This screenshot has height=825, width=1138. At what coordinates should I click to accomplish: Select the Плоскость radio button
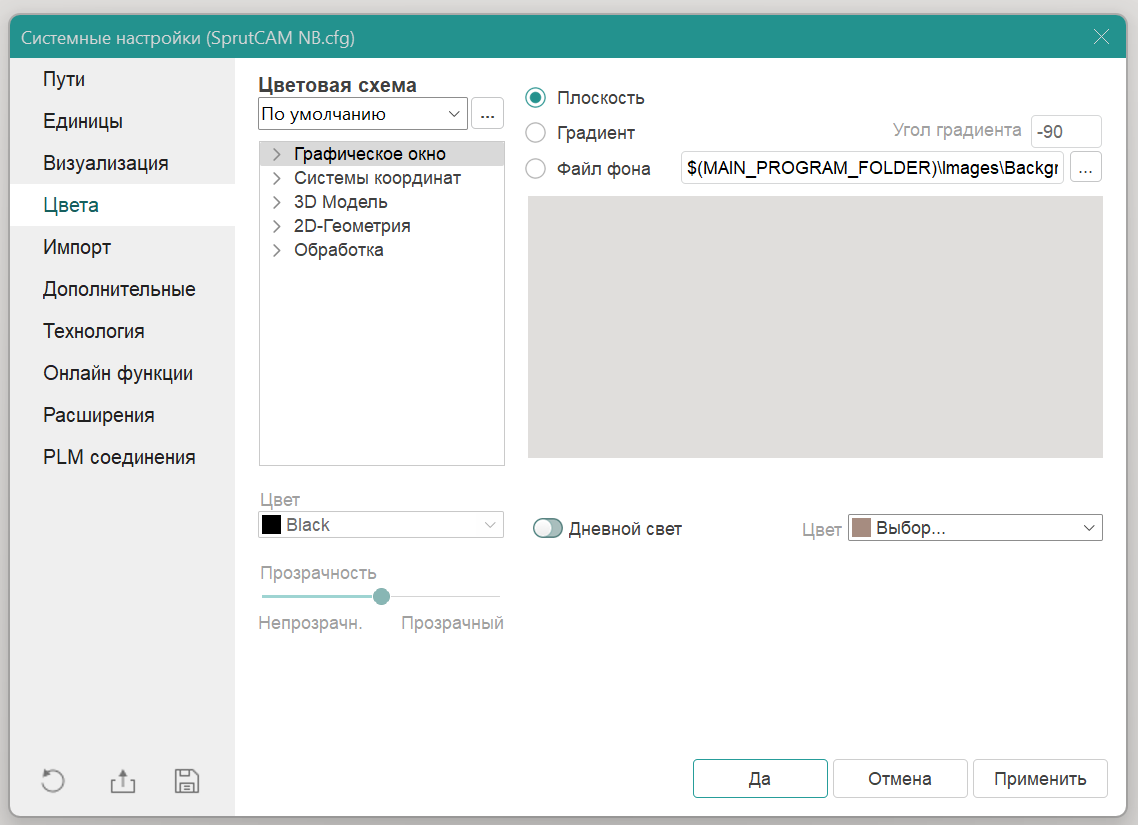click(x=536, y=98)
